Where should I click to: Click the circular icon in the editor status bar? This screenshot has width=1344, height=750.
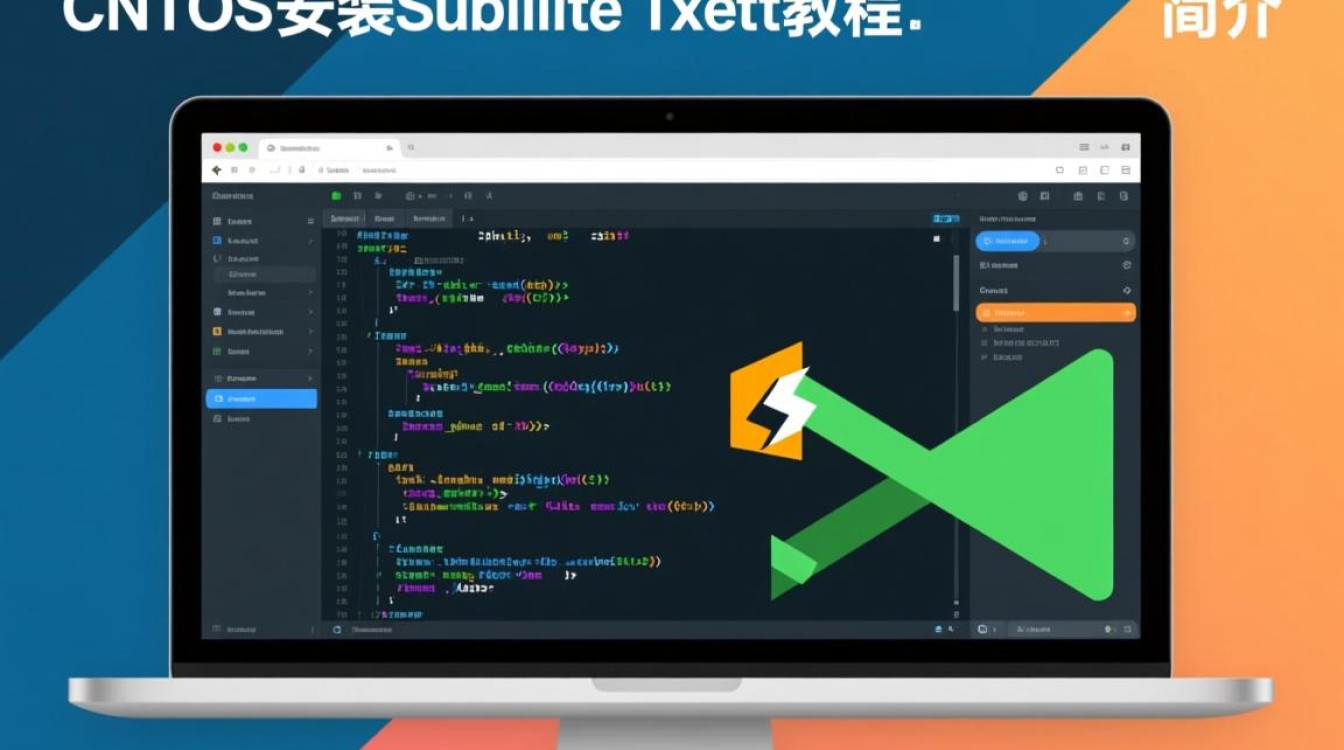pos(337,630)
